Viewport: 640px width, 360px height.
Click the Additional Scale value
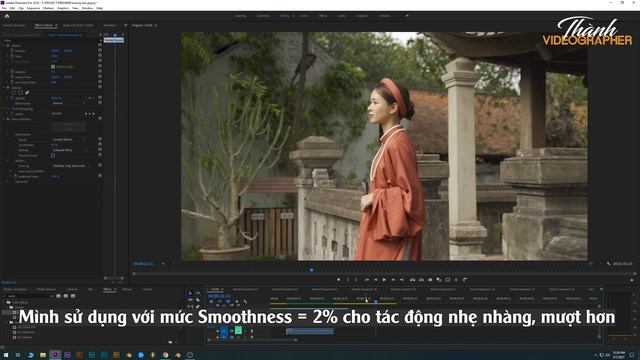(56, 176)
